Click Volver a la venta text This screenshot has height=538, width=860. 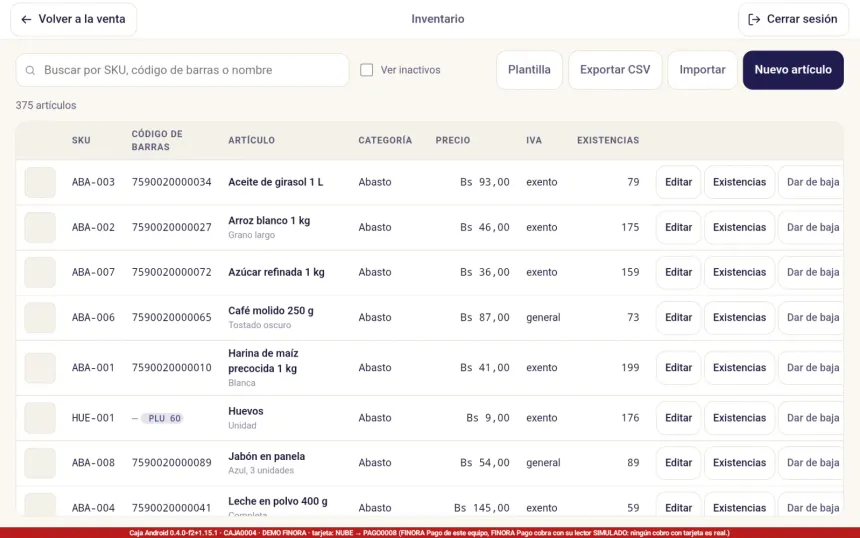[82, 19]
